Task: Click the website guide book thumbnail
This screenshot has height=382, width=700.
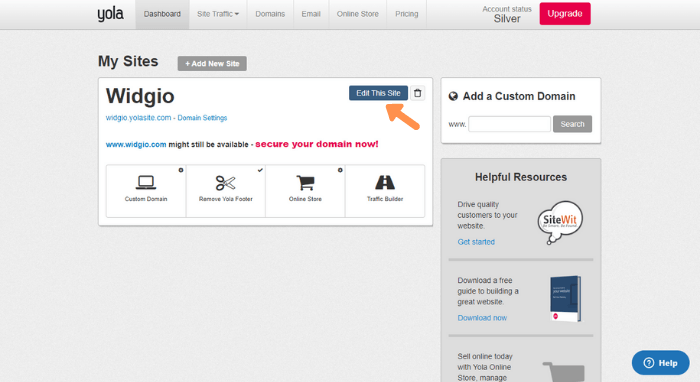Action: [x=566, y=299]
